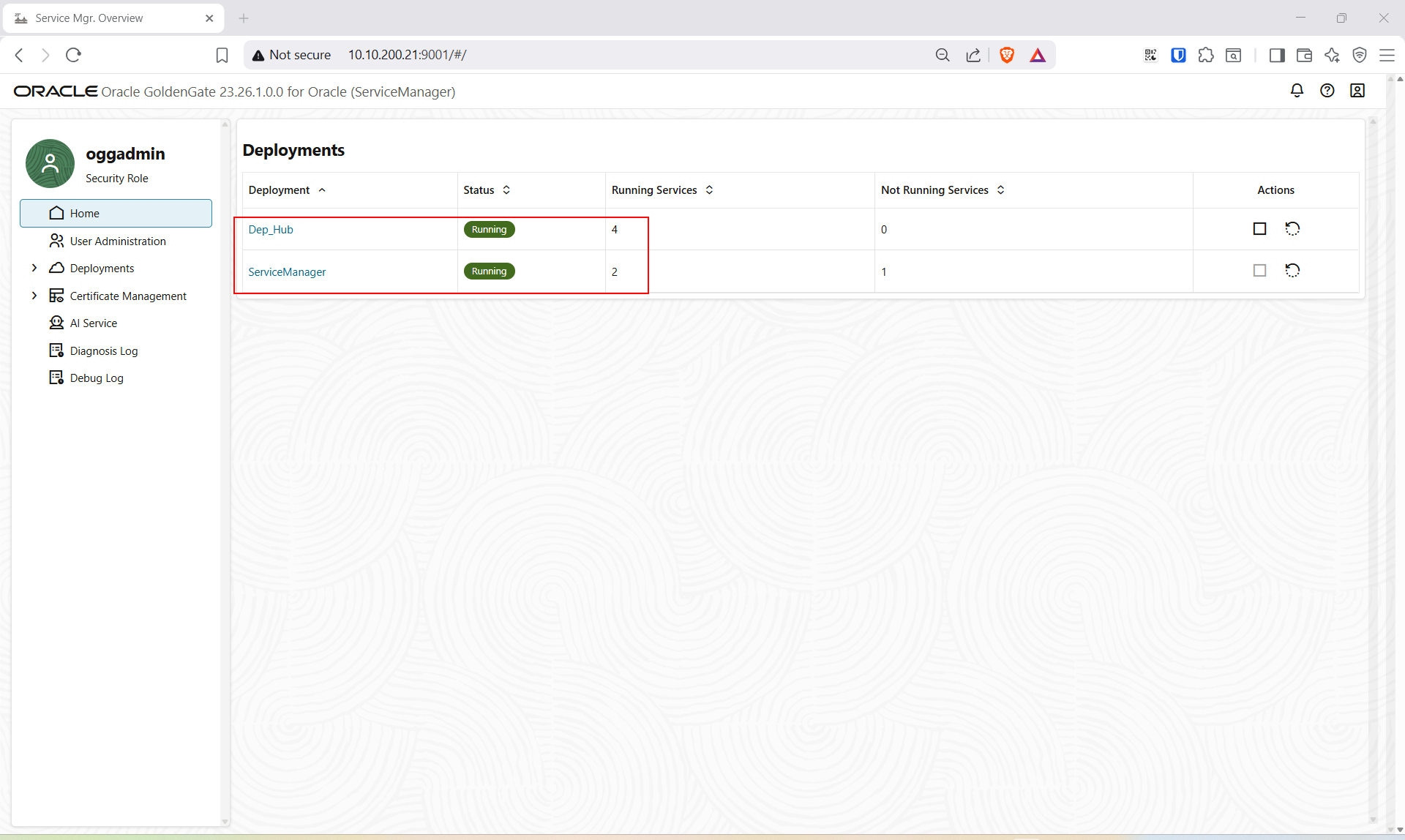Bookmark this page
This screenshot has height=840, width=1405.
(222, 55)
